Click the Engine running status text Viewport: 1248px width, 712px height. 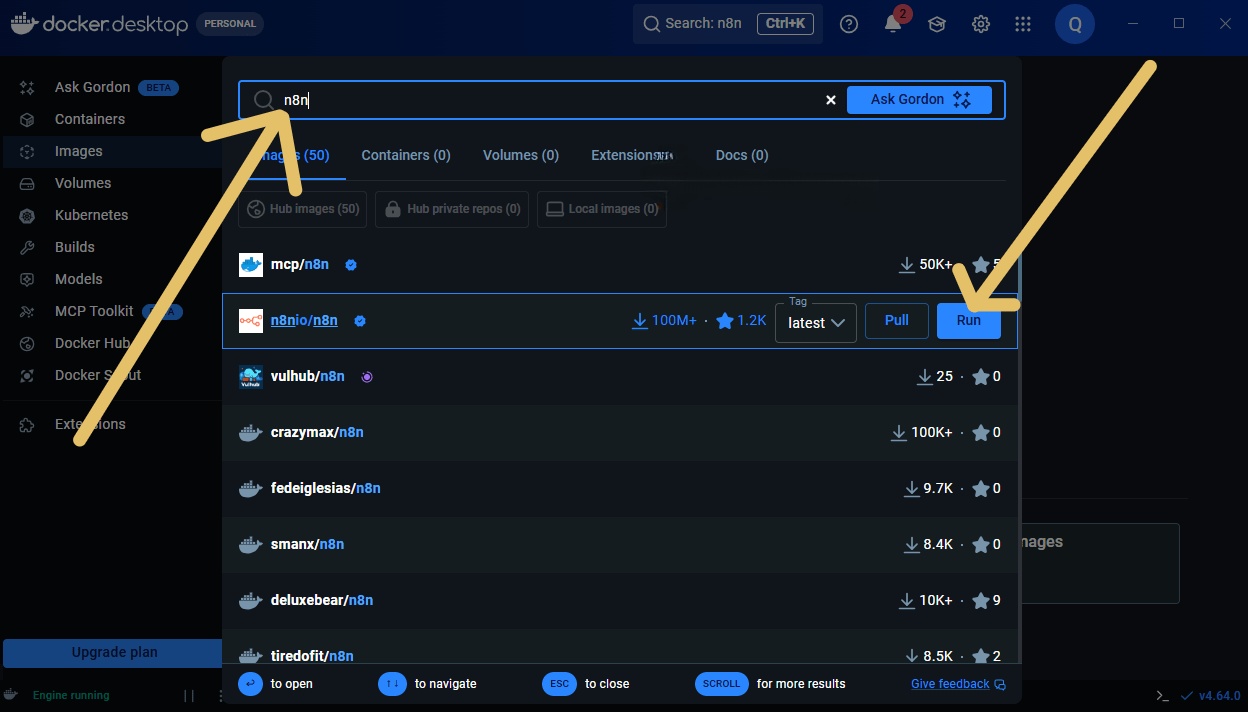(x=71, y=695)
